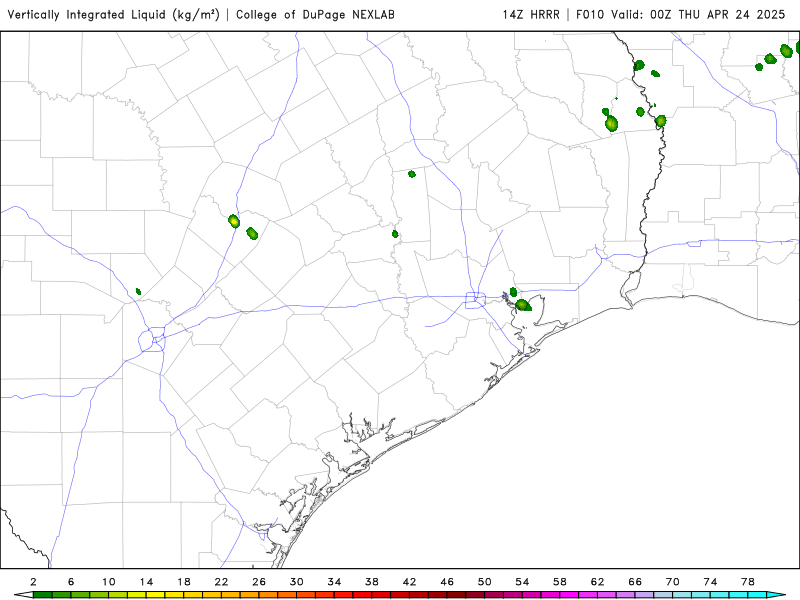Click colorbar value label 58
This screenshot has height=600, width=800.
[560, 582]
